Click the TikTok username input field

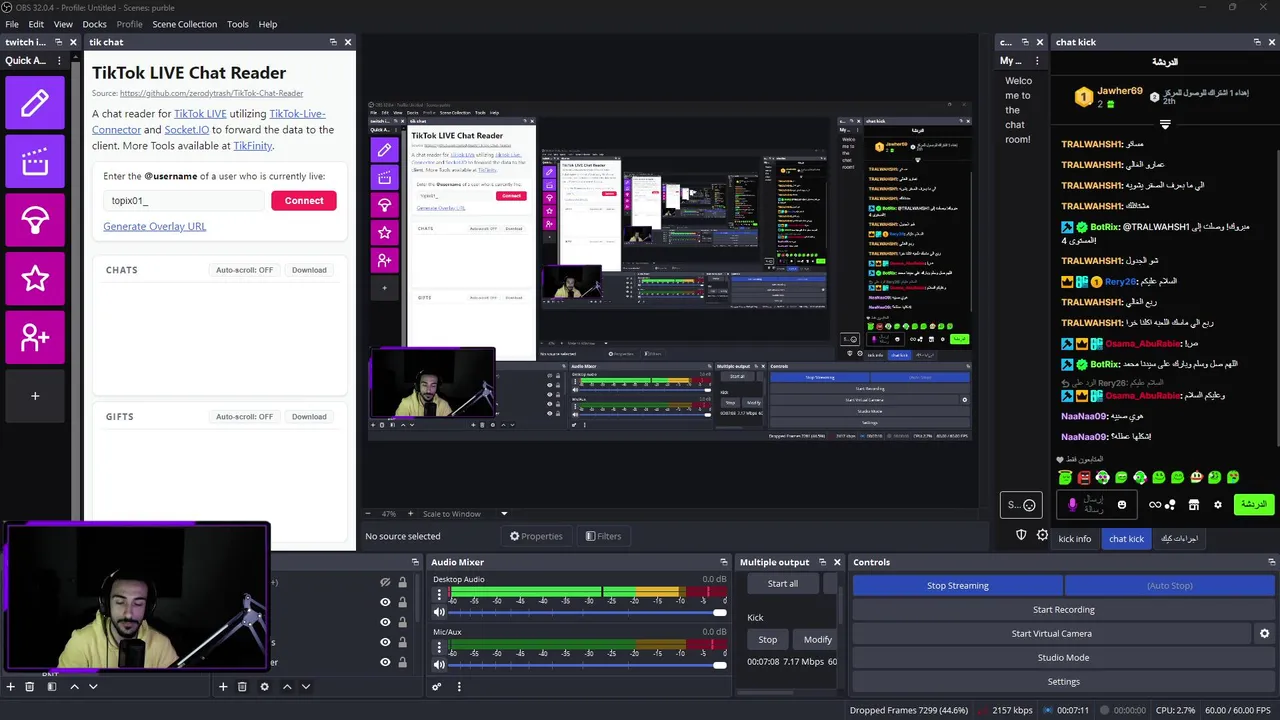coord(184,201)
